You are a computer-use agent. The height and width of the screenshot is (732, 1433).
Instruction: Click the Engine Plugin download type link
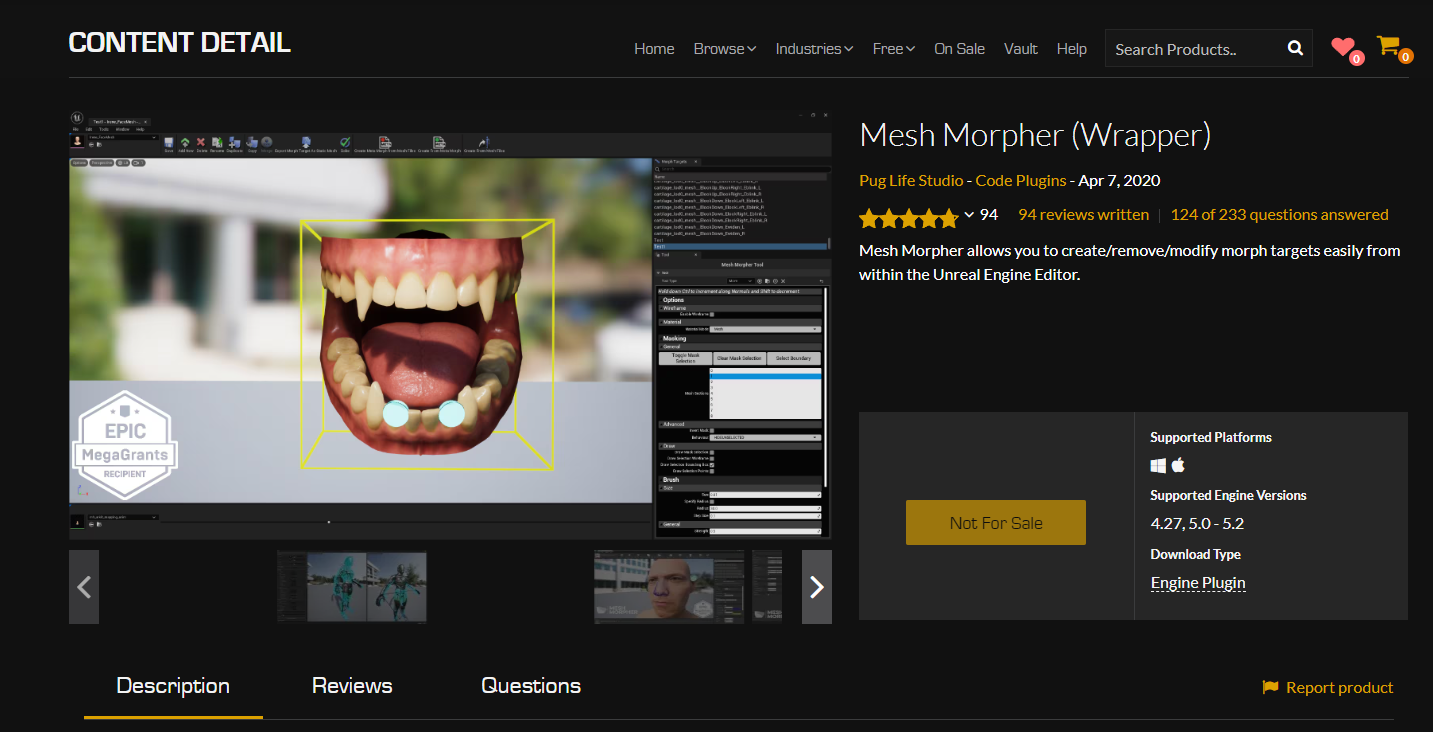point(1198,583)
